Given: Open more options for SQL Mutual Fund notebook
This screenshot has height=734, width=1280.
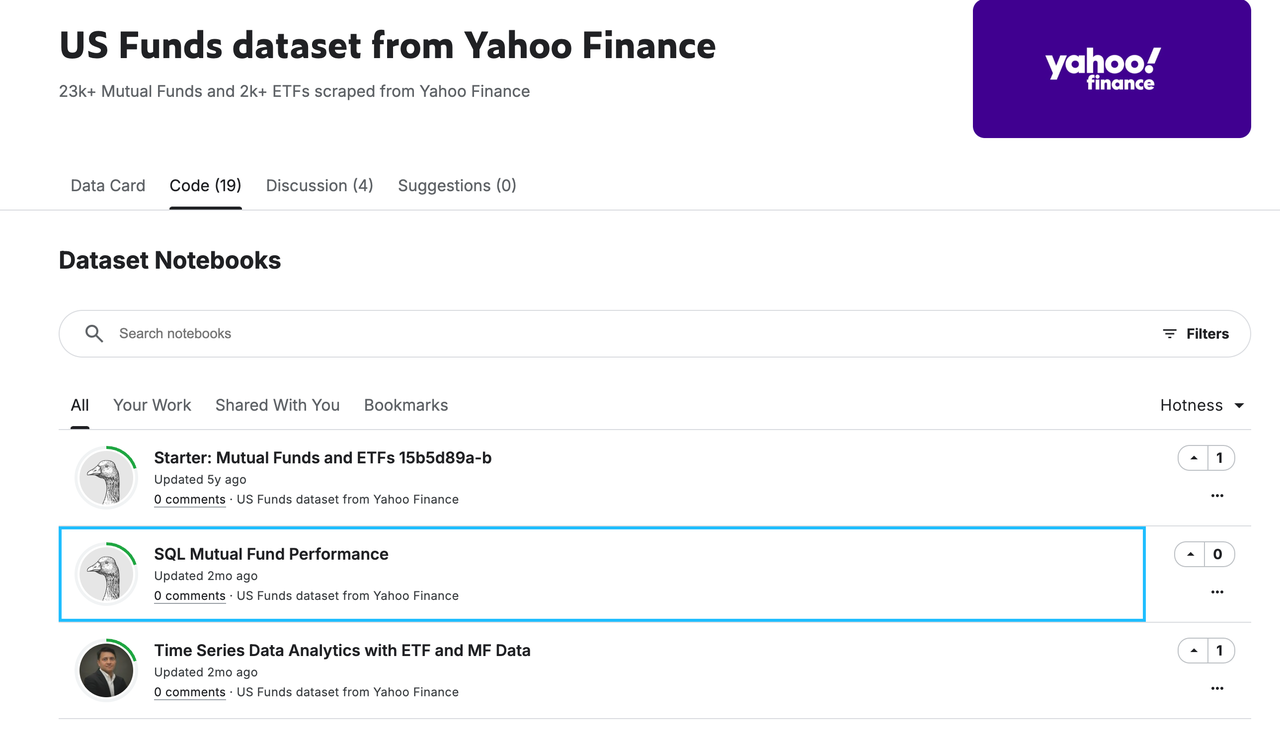Looking at the screenshot, I should pyautogui.click(x=1217, y=592).
